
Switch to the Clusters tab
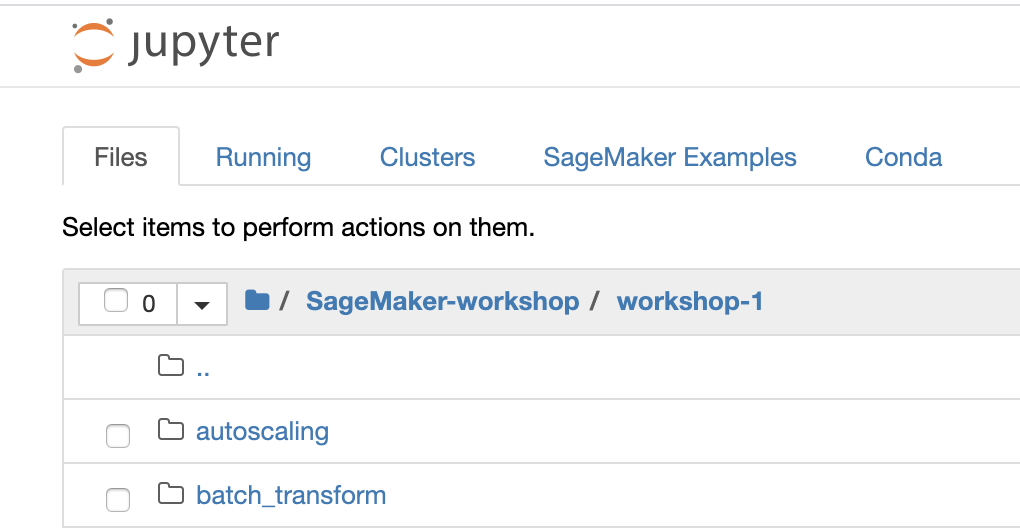coord(427,157)
